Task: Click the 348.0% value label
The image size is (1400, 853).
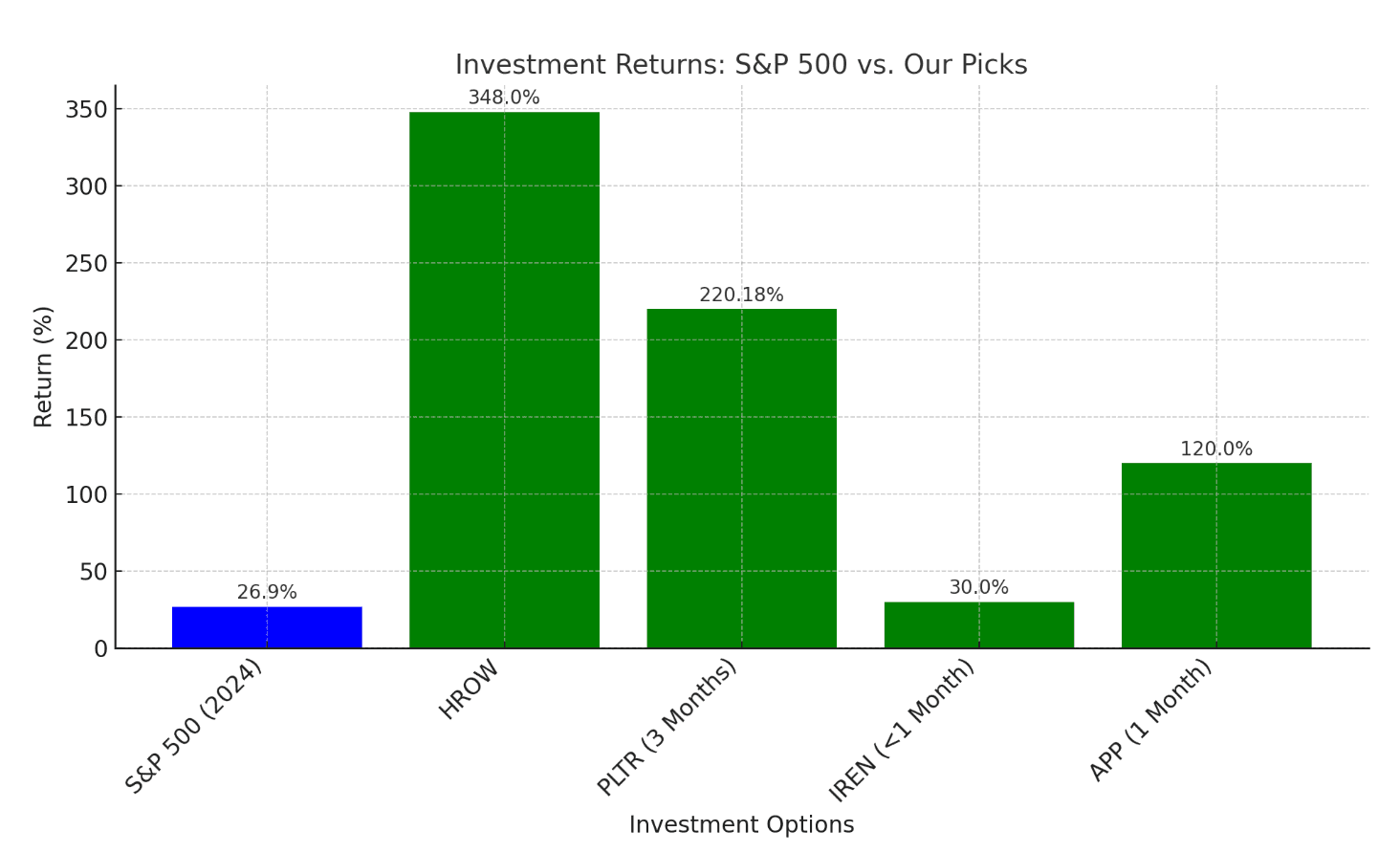Action: [x=504, y=98]
